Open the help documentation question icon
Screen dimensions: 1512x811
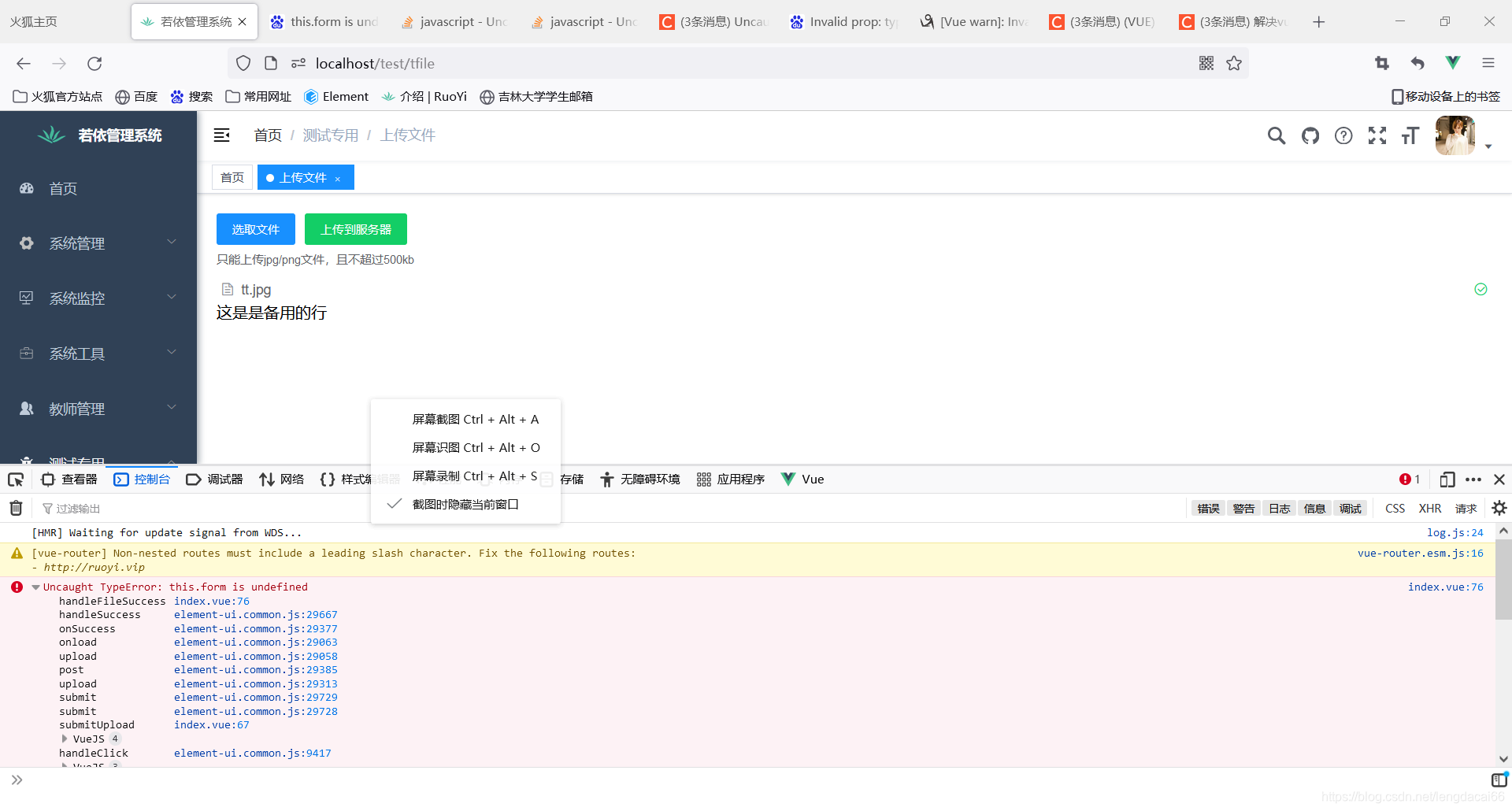click(x=1343, y=135)
